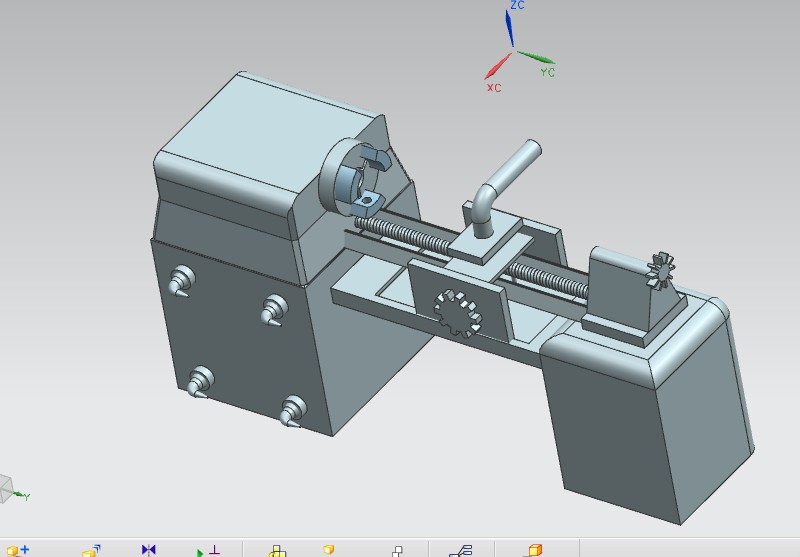Select the green YC axis of the coordinate triad
Viewport: 800px width, 557px height.
pos(536,57)
